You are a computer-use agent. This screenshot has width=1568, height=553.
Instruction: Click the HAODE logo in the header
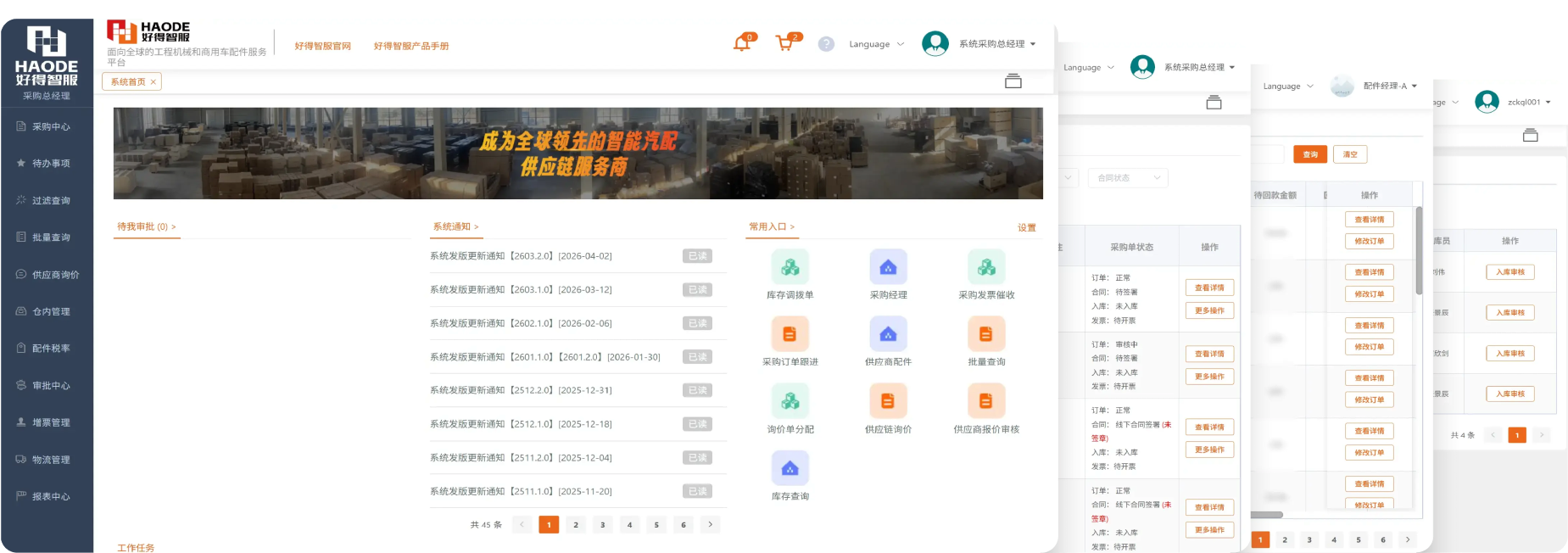pos(148,31)
